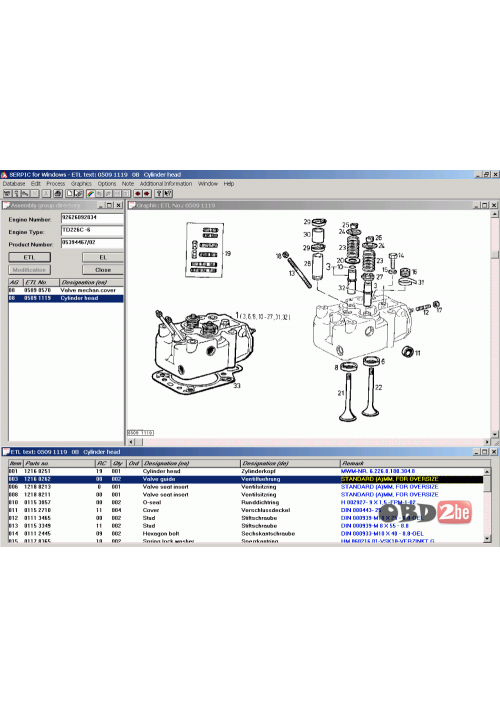This screenshot has width=500, height=717.
Task: Select part row 014 Hexagon bolt
Action: [246, 533]
